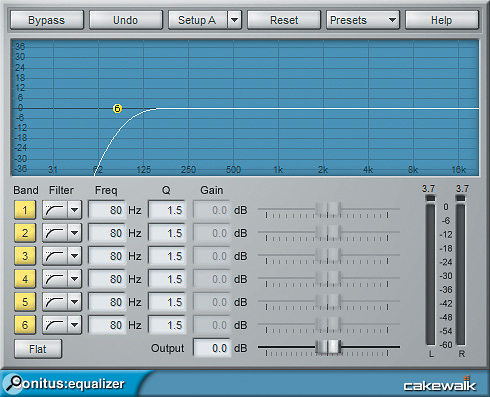Viewport: 490px width, 397px height.
Task: Click band 6 filter curve icon
Action: (55, 325)
